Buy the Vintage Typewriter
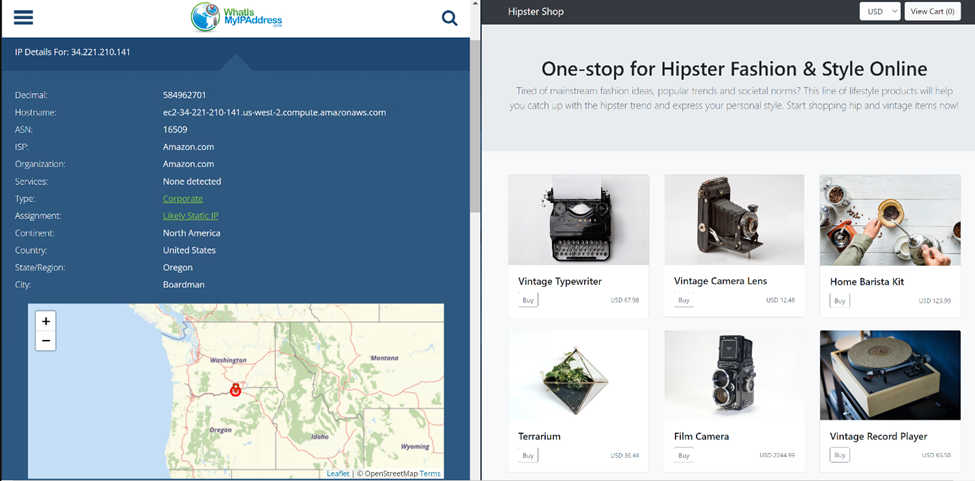Image resolution: width=975 pixels, height=481 pixels. pyautogui.click(x=527, y=300)
